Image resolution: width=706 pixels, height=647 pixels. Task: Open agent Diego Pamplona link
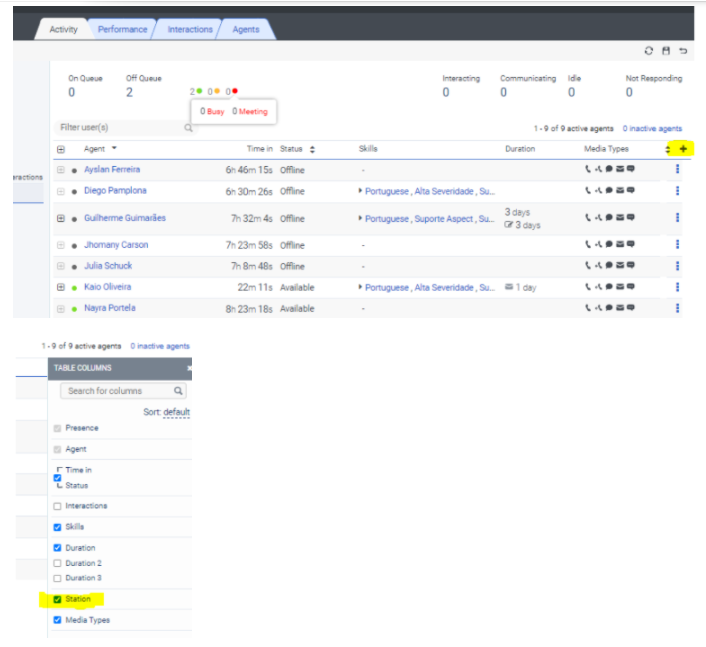pos(115,190)
